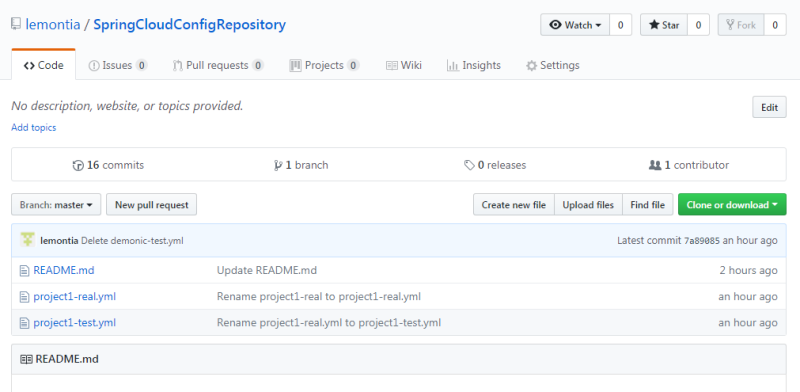This screenshot has height=392, width=800.
Task: Click the Fork button
Action: (741, 24)
